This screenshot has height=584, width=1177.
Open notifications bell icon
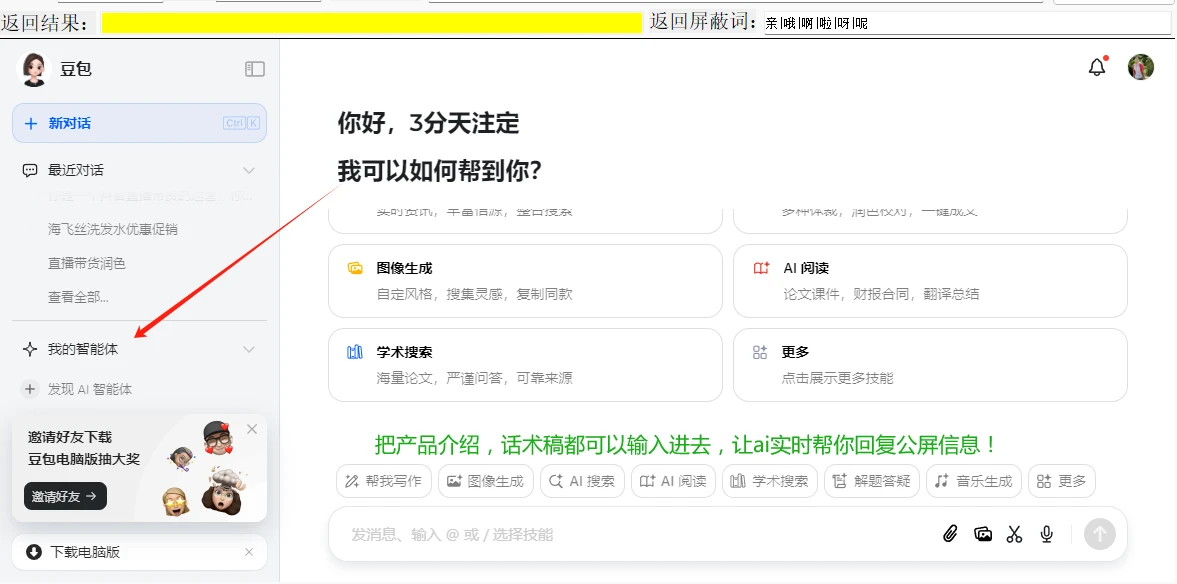[1097, 67]
